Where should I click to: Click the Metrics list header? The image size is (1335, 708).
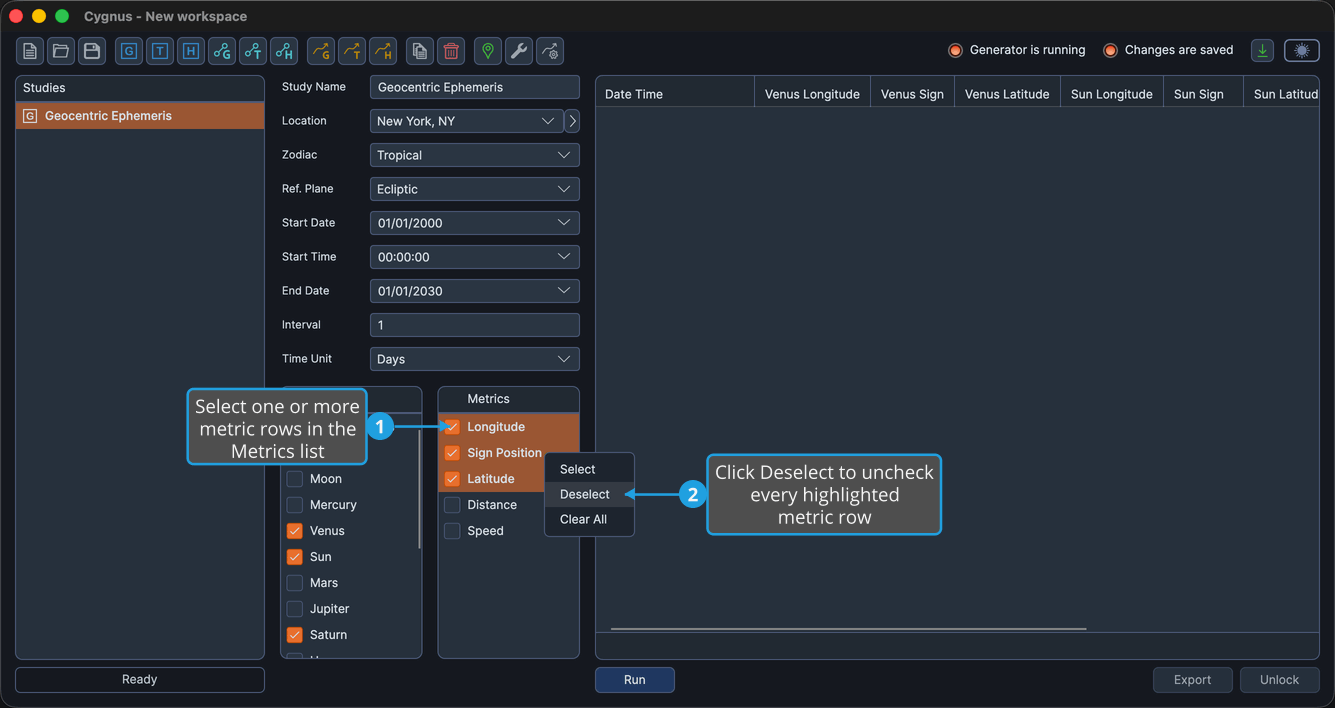509,399
